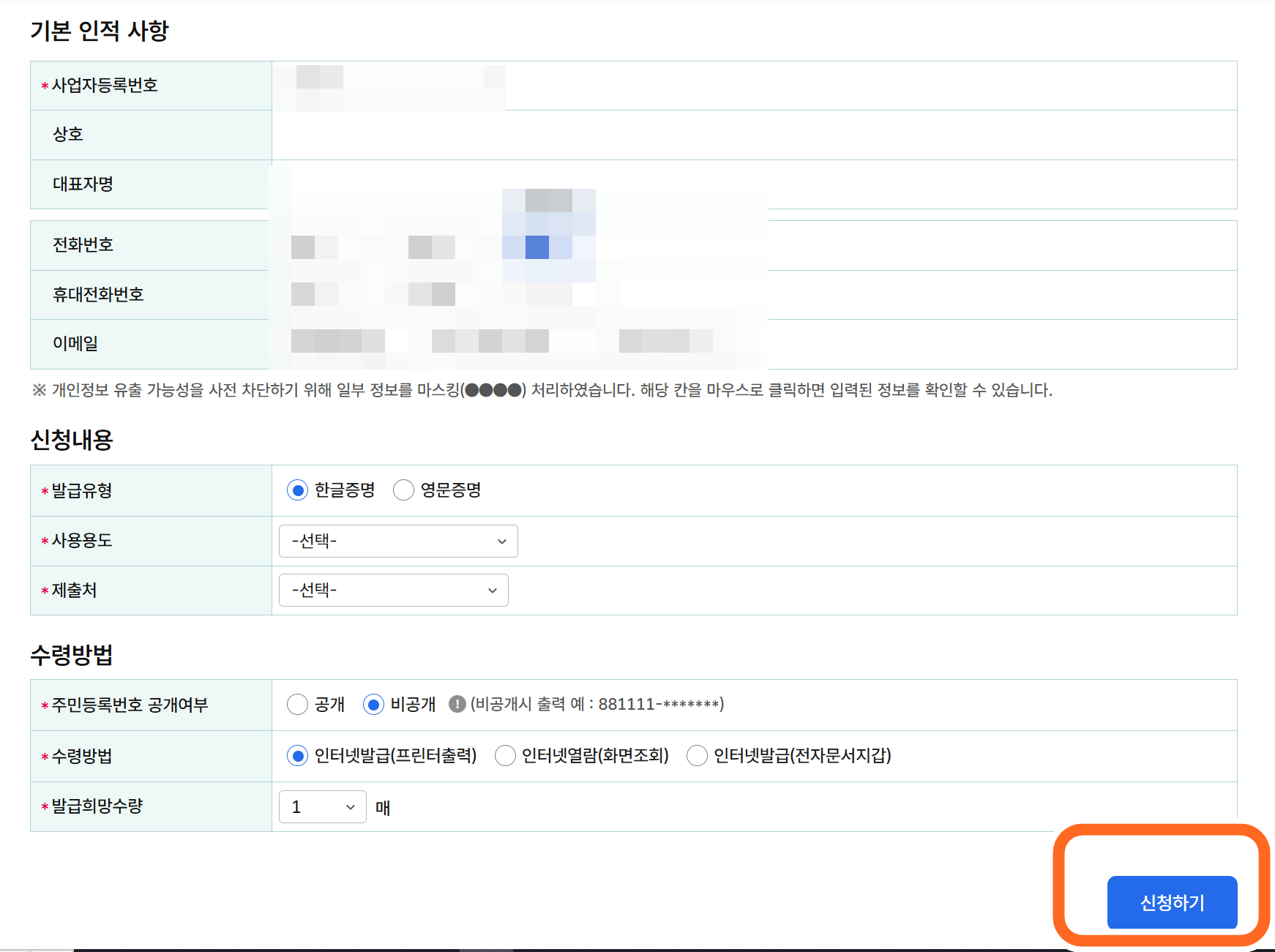The width and height of the screenshot is (1275, 952).
Task: Select the 비공개 radio button
Action: tap(374, 704)
